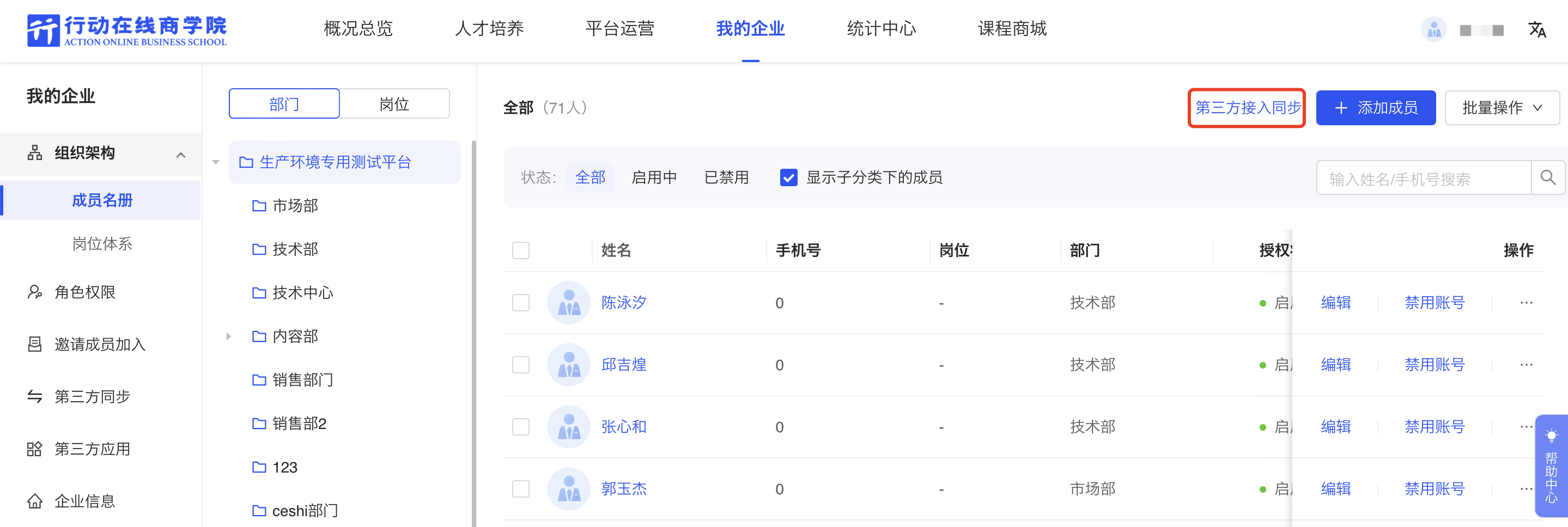This screenshot has height=527, width=1568.
Task: Toggle the select-all checkbox in table header
Action: [x=520, y=250]
